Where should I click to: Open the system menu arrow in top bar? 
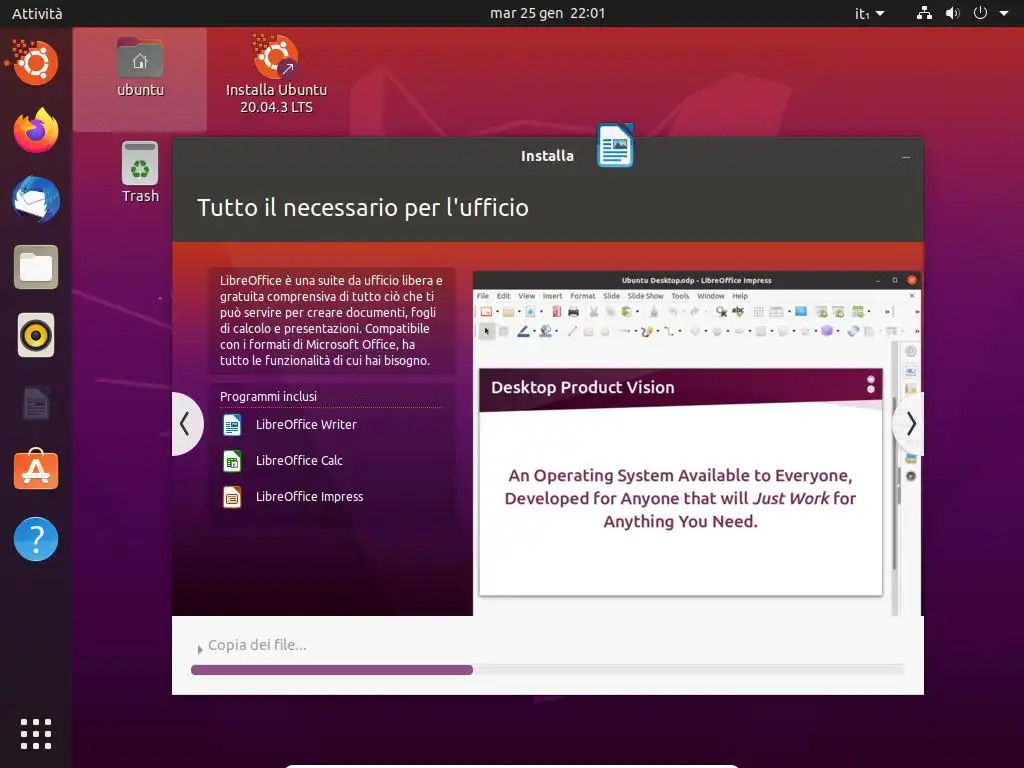[1004, 13]
